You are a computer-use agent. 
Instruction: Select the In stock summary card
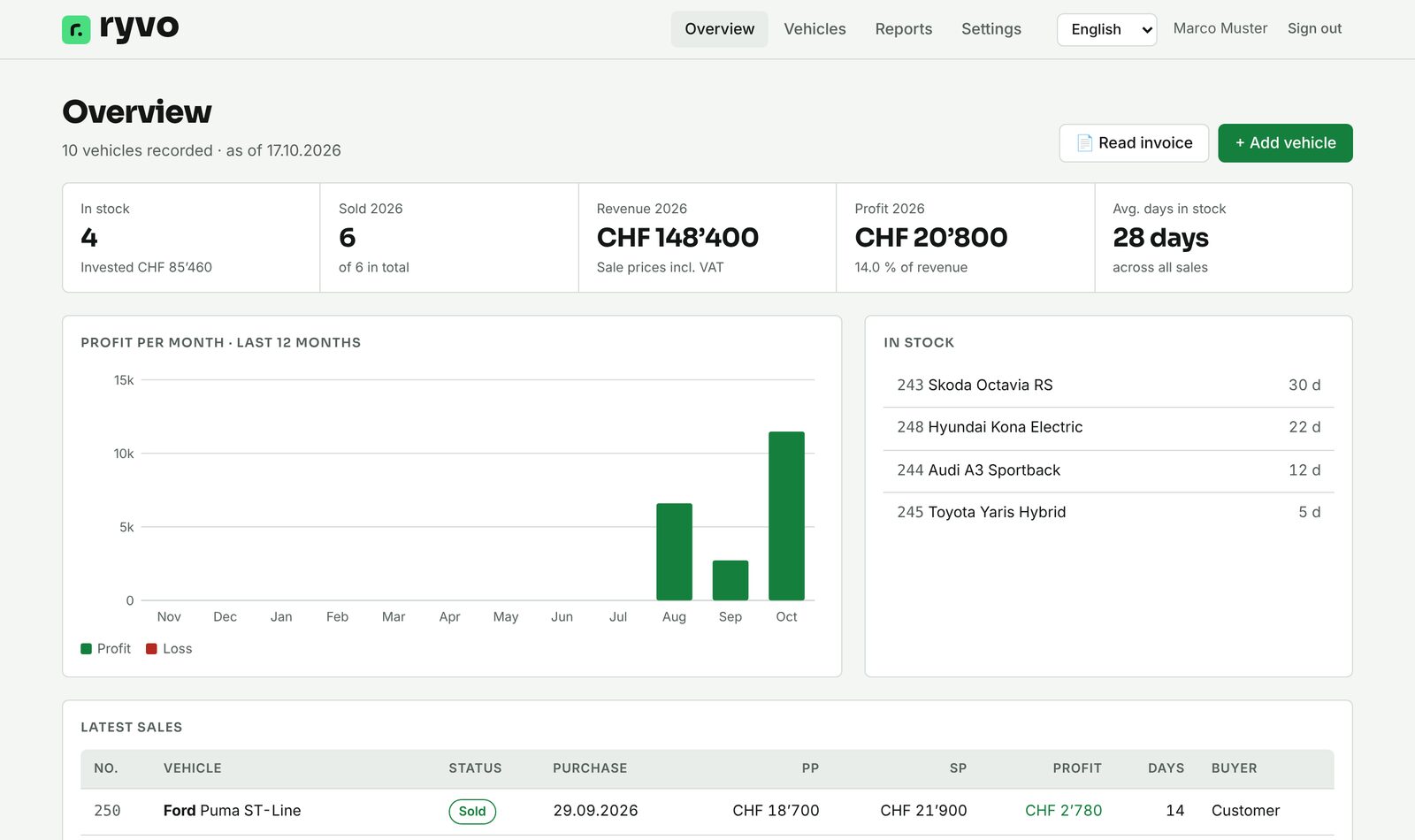(191, 238)
